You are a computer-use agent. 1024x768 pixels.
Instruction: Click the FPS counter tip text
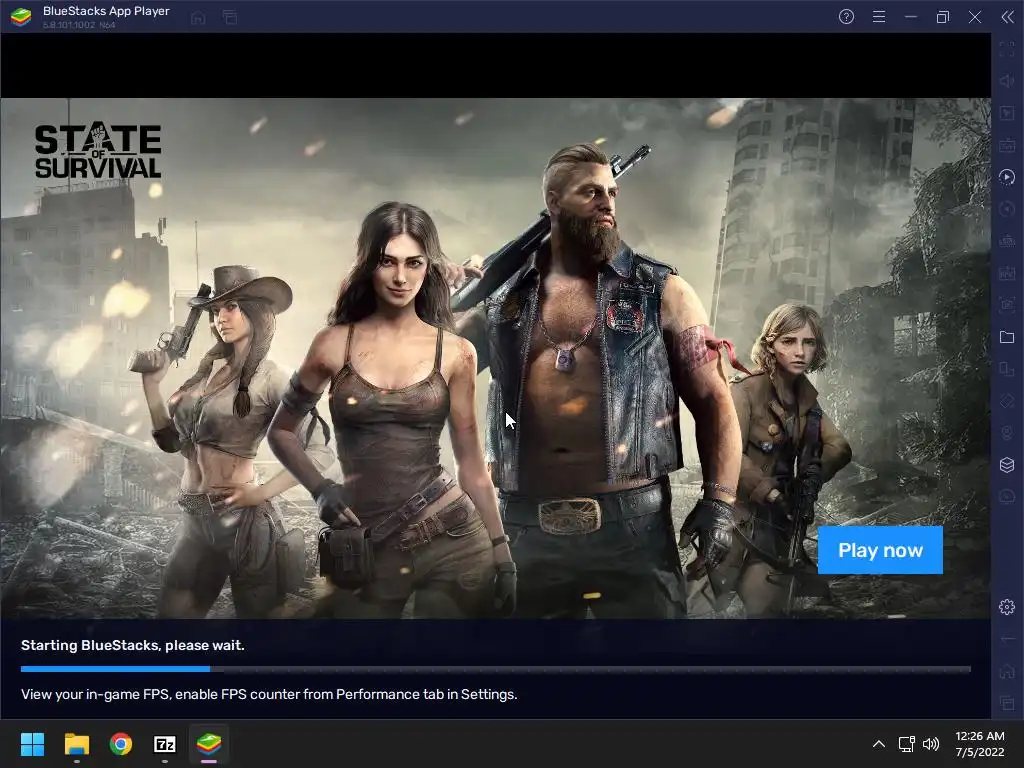tap(269, 694)
